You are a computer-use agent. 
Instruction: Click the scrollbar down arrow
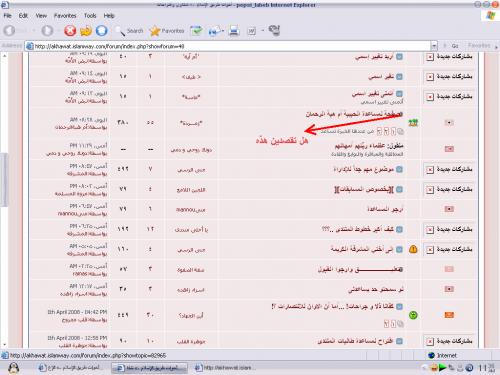tap(4, 345)
